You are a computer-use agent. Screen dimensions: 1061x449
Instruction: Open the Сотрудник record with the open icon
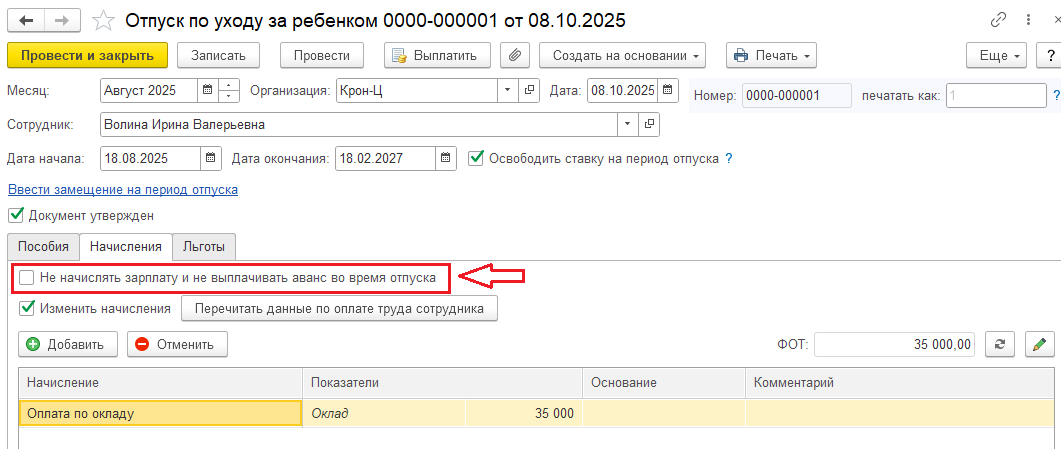pos(649,124)
